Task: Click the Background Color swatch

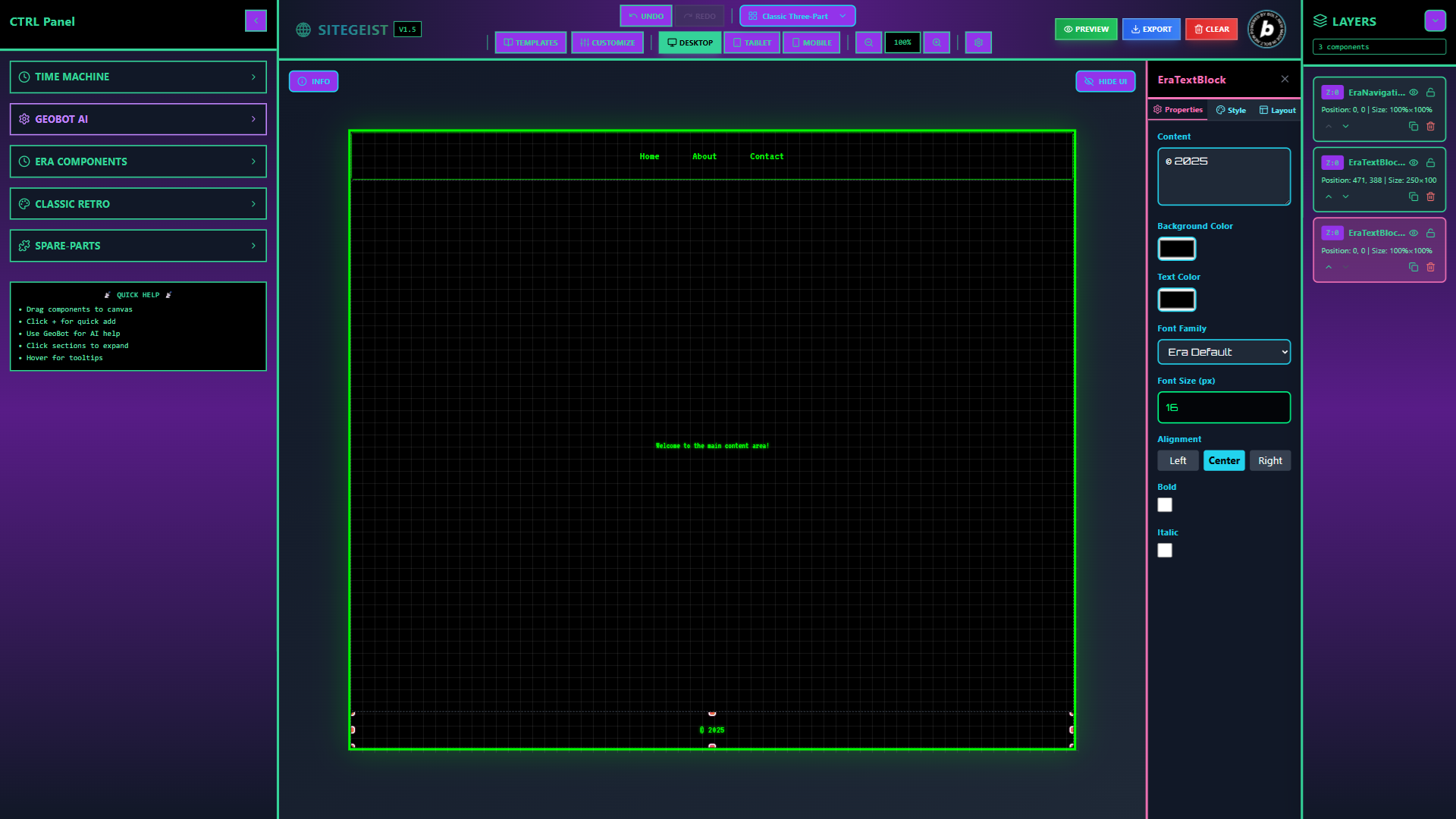Action: coord(1176,249)
